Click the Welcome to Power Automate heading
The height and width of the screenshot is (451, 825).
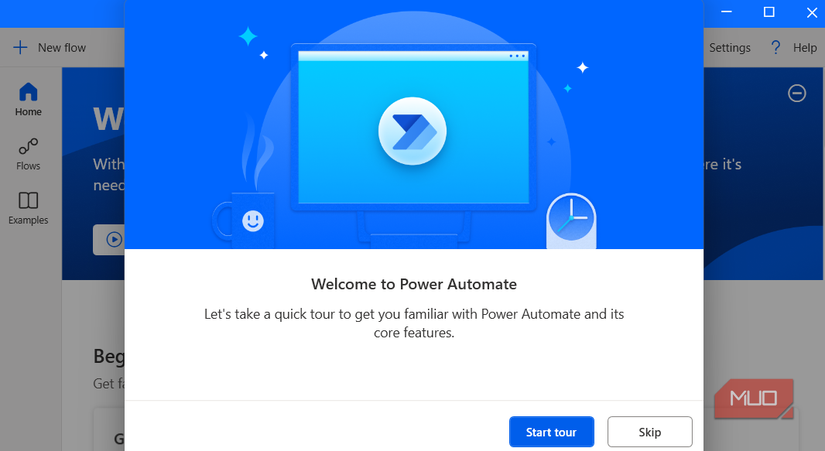(414, 284)
